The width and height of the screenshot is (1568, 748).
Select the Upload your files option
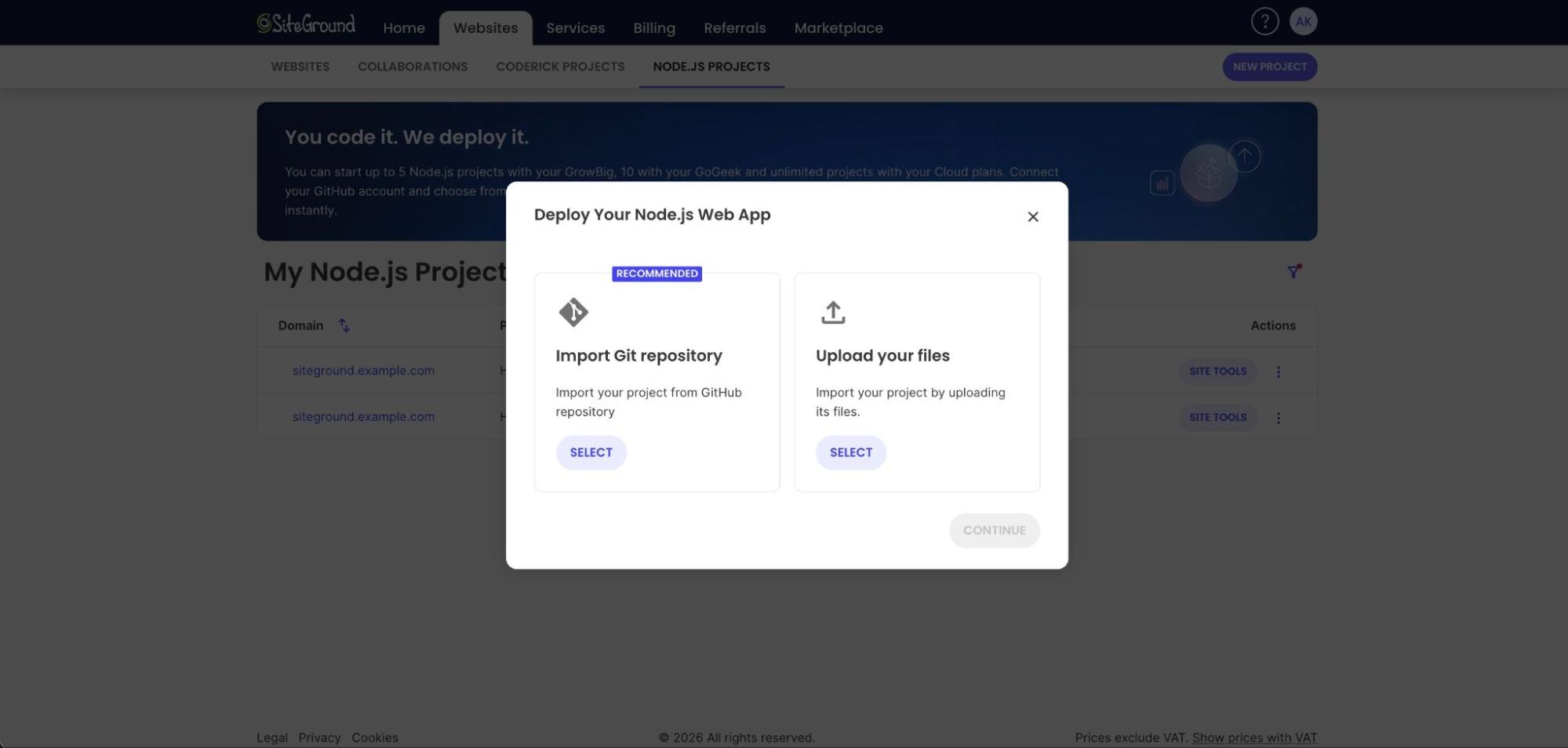(850, 452)
